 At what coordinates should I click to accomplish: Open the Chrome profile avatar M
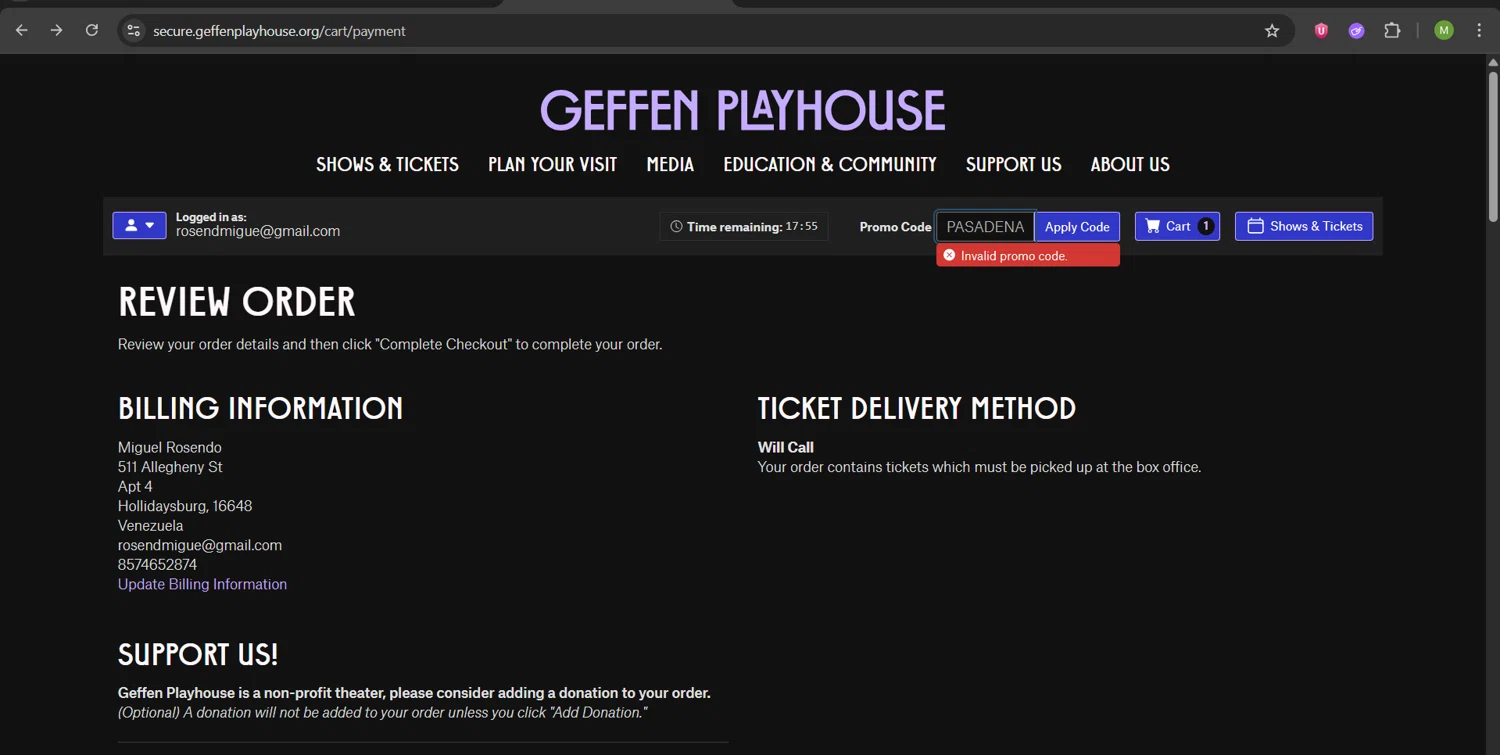(x=1444, y=31)
